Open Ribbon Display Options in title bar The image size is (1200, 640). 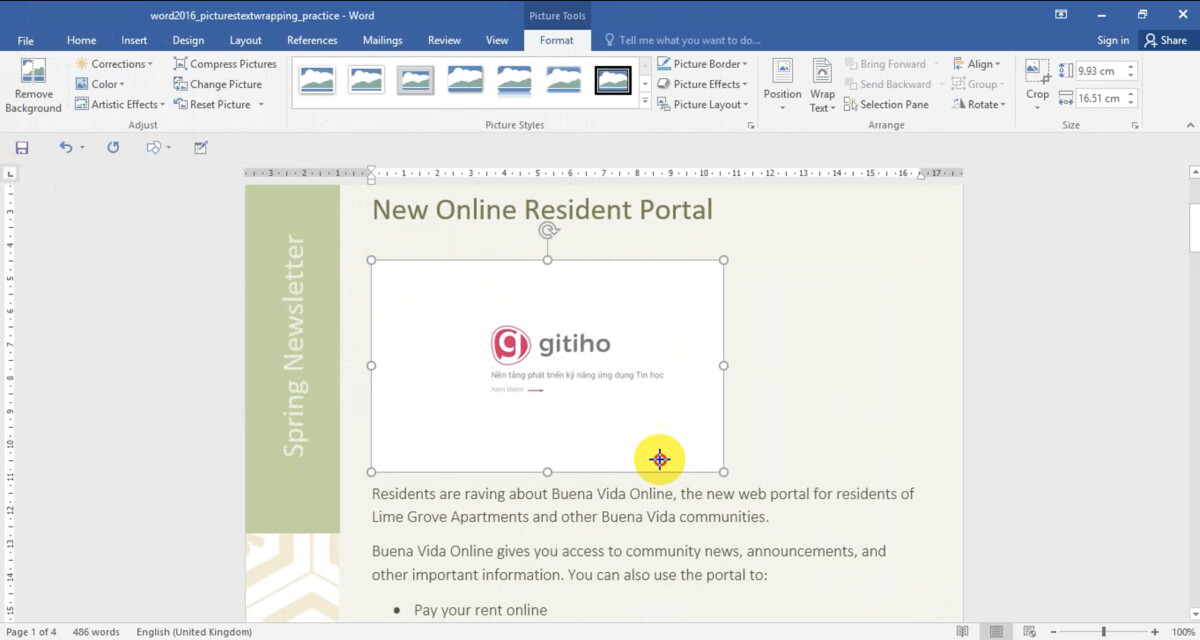(1061, 14)
